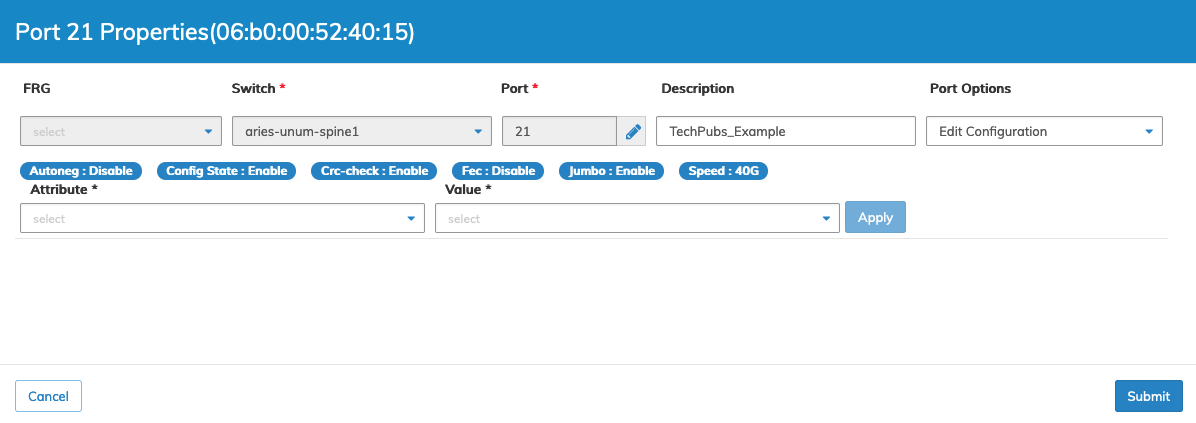
Task: Click the arrow on aries-unum-spine1 switch selector
Action: (478, 132)
